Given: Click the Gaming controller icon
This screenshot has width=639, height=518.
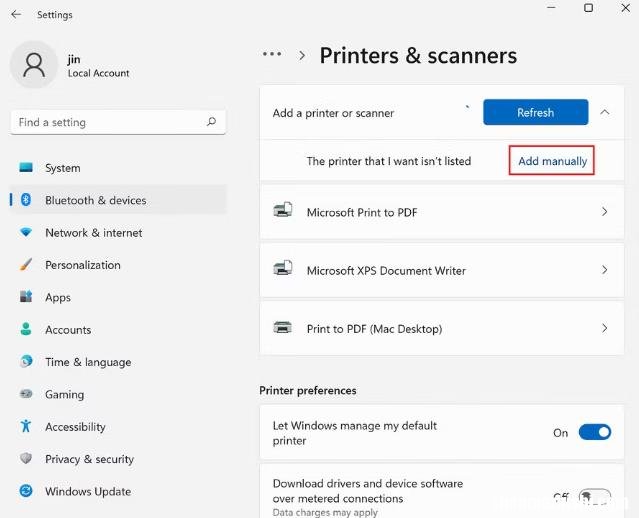Looking at the screenshot, I should [26, 394].
